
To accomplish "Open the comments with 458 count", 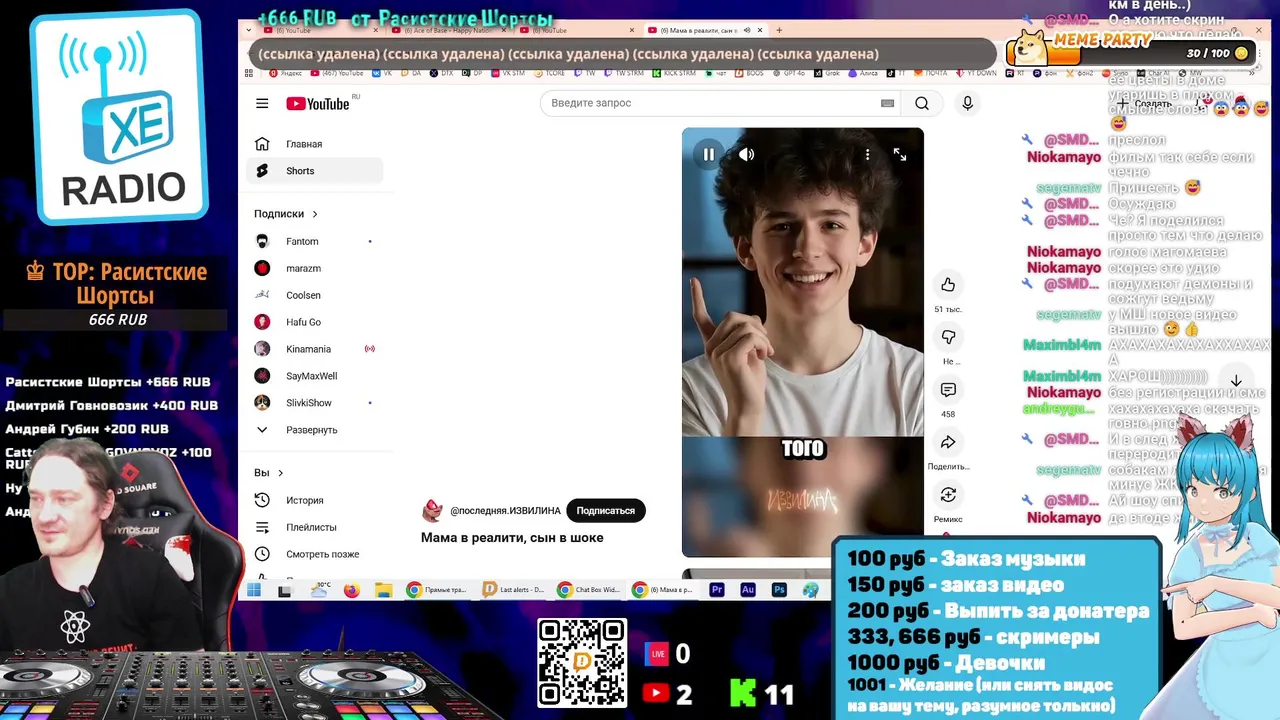I will [948, 390].
